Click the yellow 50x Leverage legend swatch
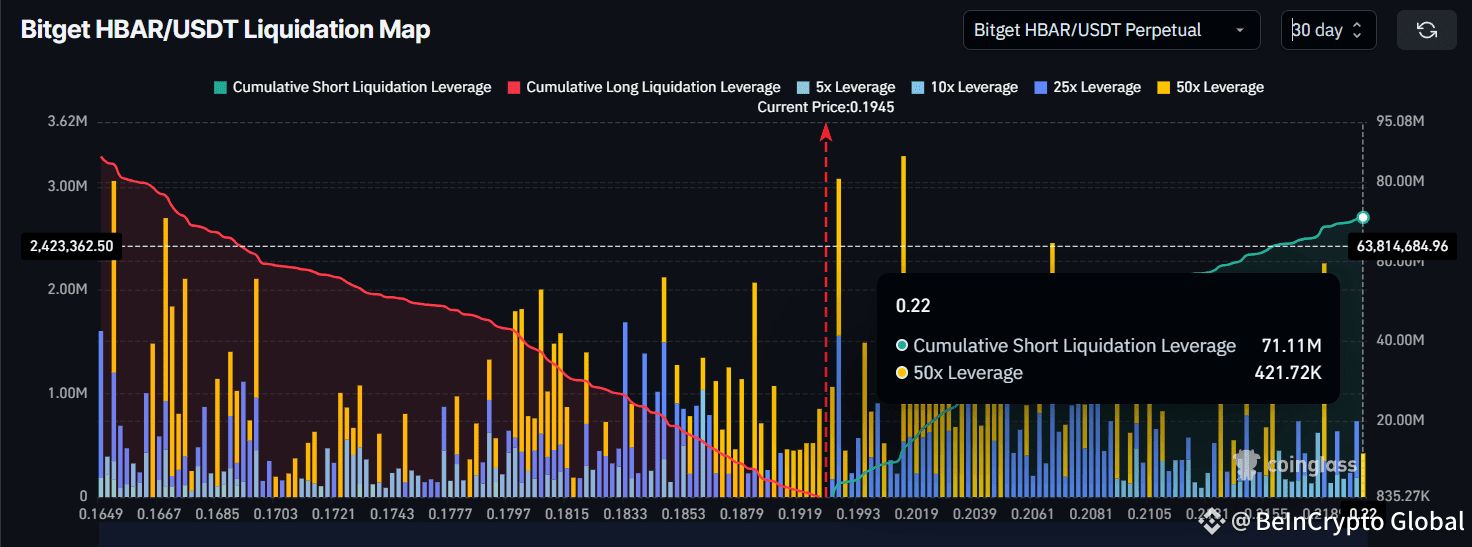1472x547 pixels. [x=1163, y=87]
